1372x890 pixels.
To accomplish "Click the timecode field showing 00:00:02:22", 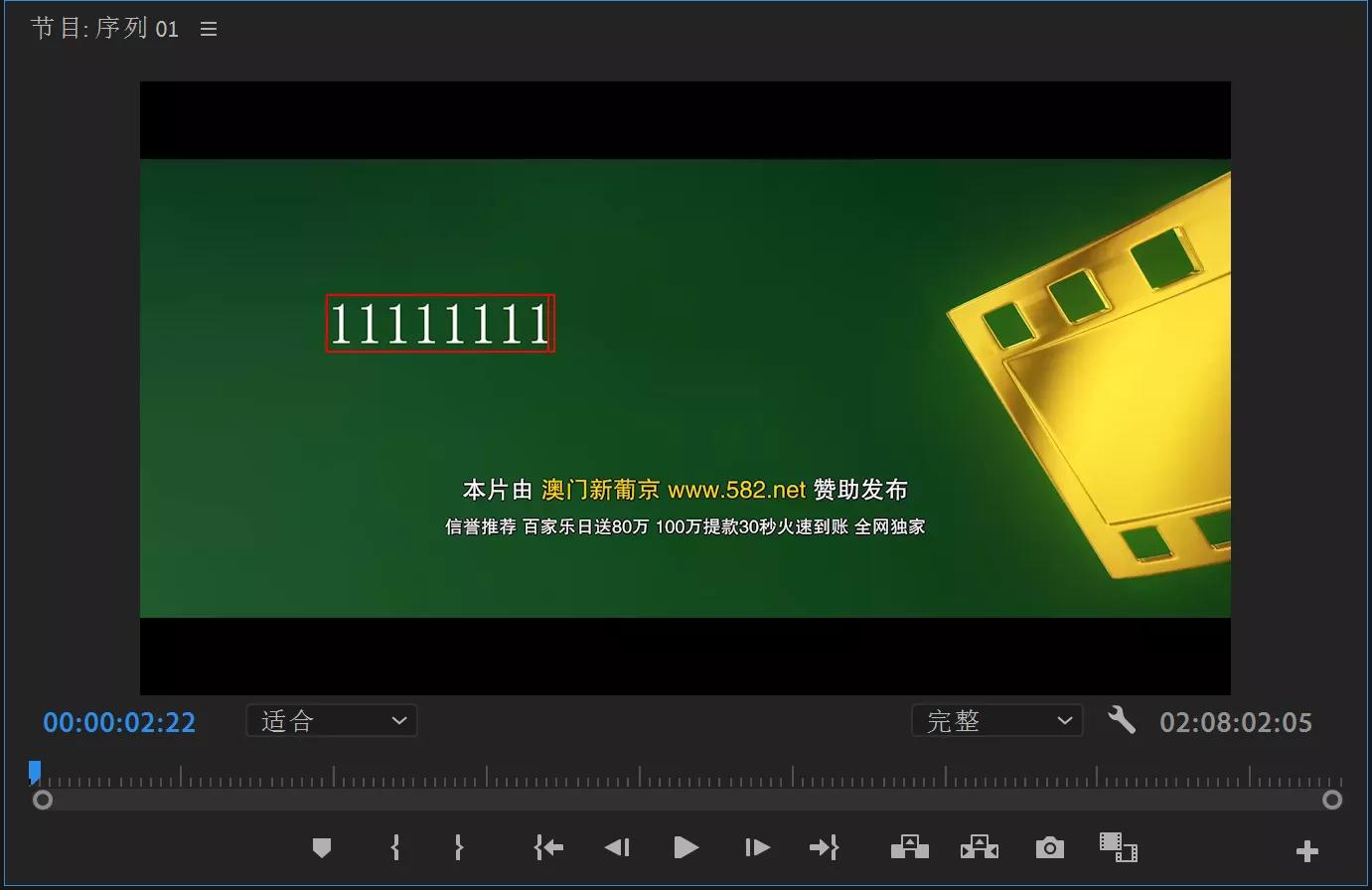I will click(x=118, y=722).
